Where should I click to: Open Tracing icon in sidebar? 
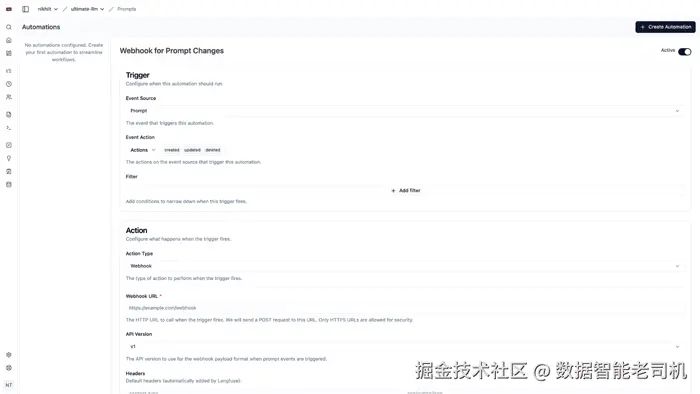click(x=8, y=71)
